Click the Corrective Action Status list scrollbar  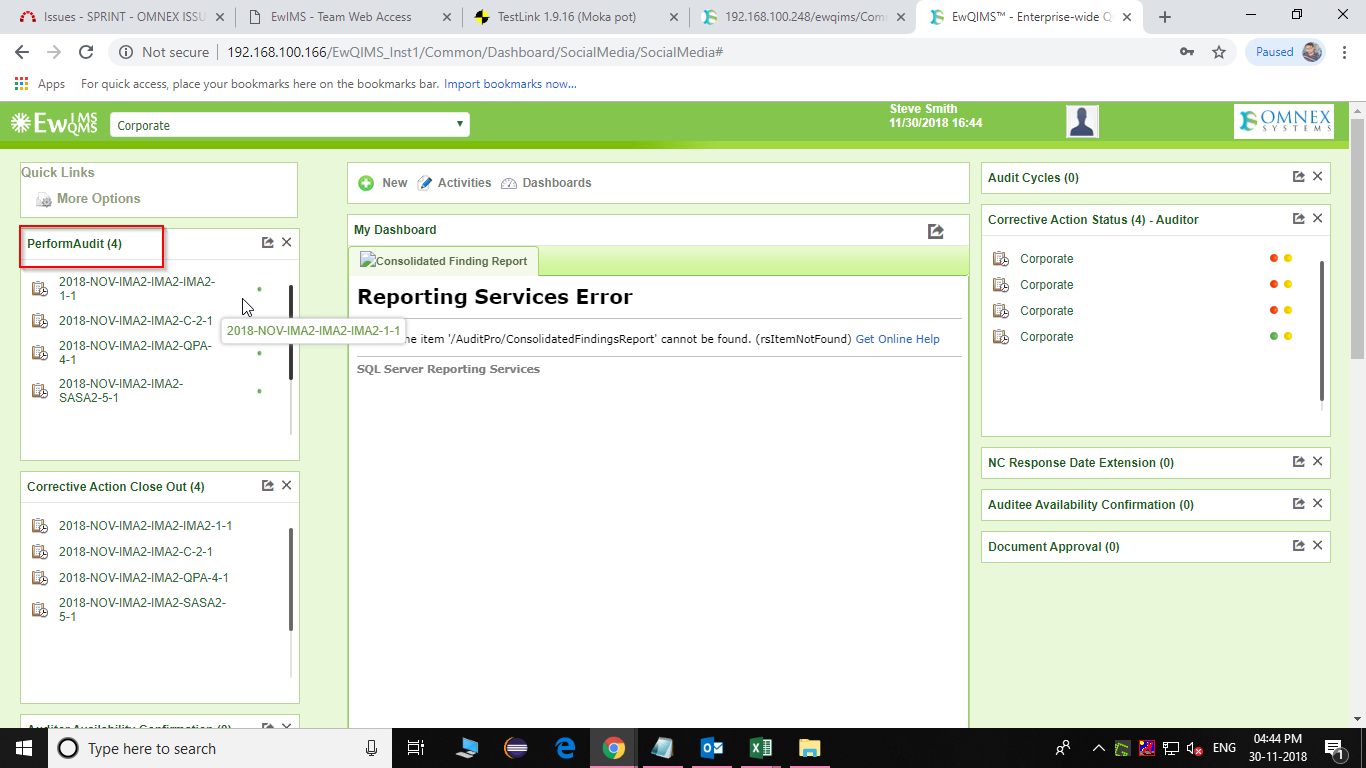pyautogui.click(x=1322, y=331)
